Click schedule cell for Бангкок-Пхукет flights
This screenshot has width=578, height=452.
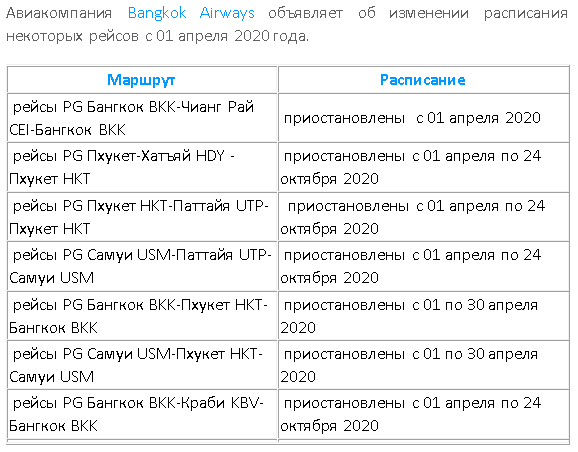423,316
